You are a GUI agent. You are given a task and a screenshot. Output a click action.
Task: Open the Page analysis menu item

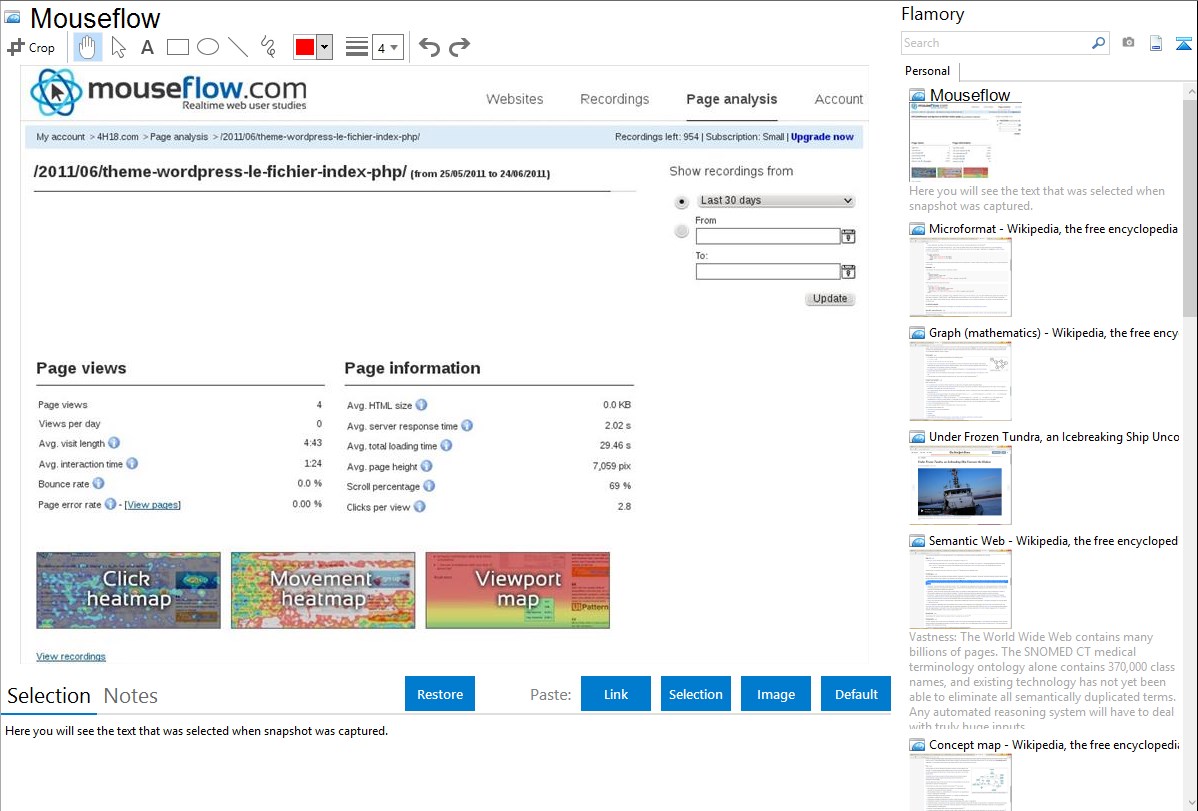[x=731, y=99]
